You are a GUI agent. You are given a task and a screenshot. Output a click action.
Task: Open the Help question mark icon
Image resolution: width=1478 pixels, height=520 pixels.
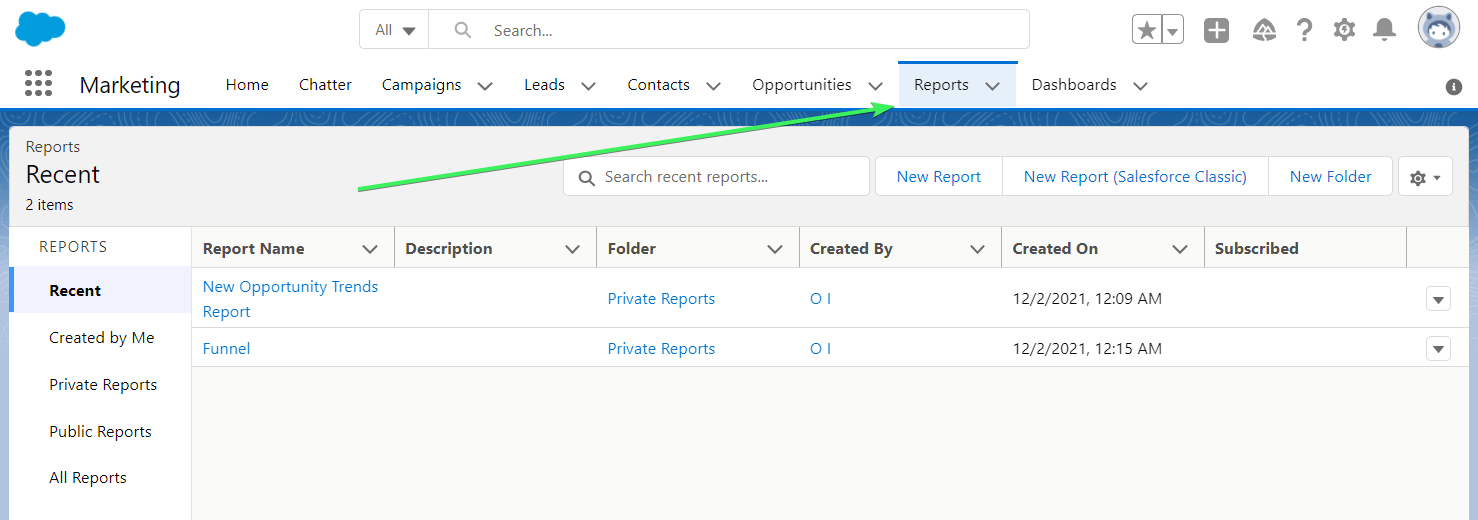(1304, 30)
